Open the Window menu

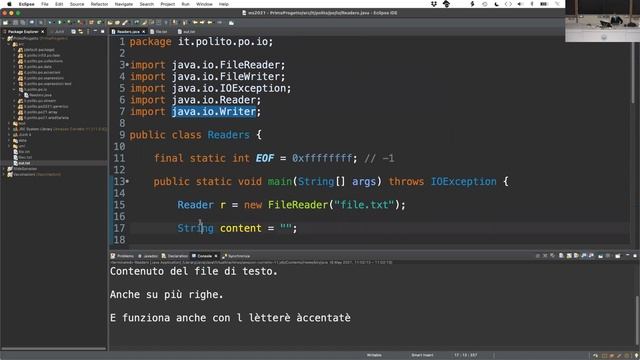(204, 4)
